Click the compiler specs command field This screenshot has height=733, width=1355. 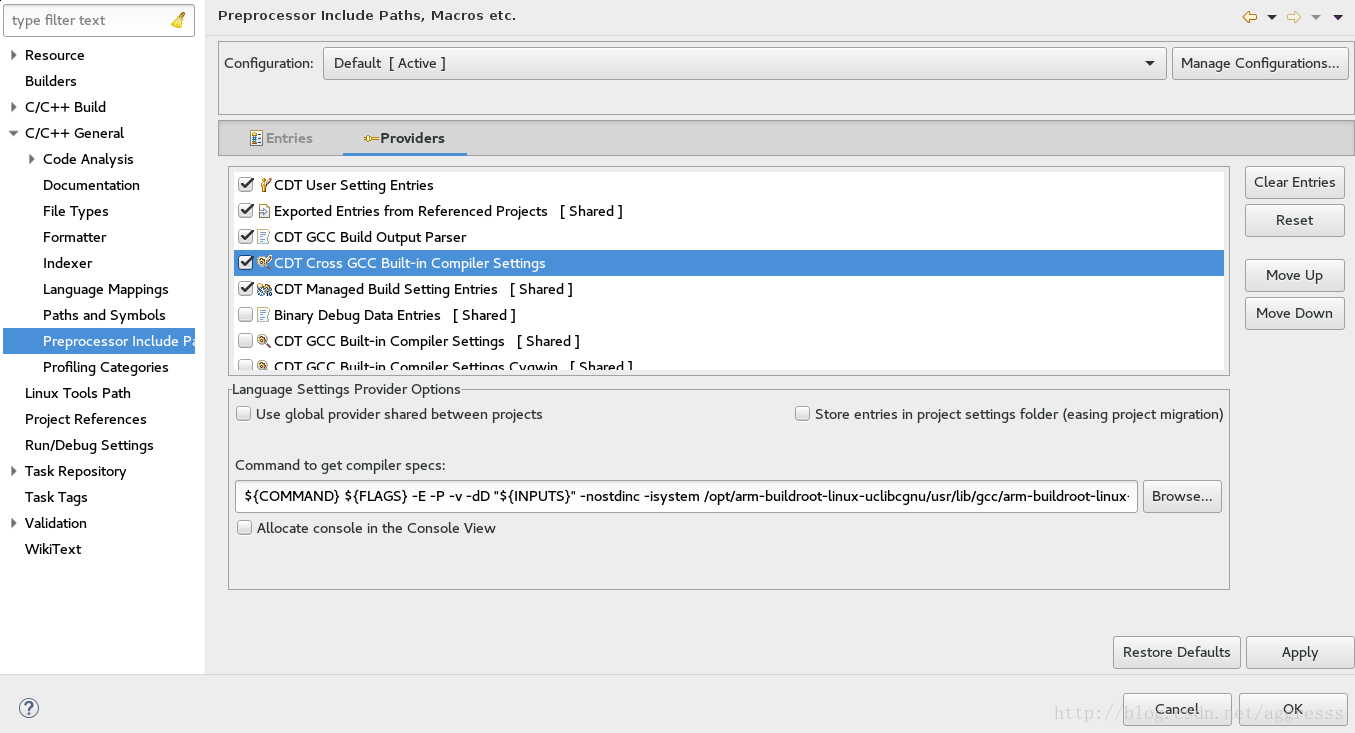tap(686, 496)
